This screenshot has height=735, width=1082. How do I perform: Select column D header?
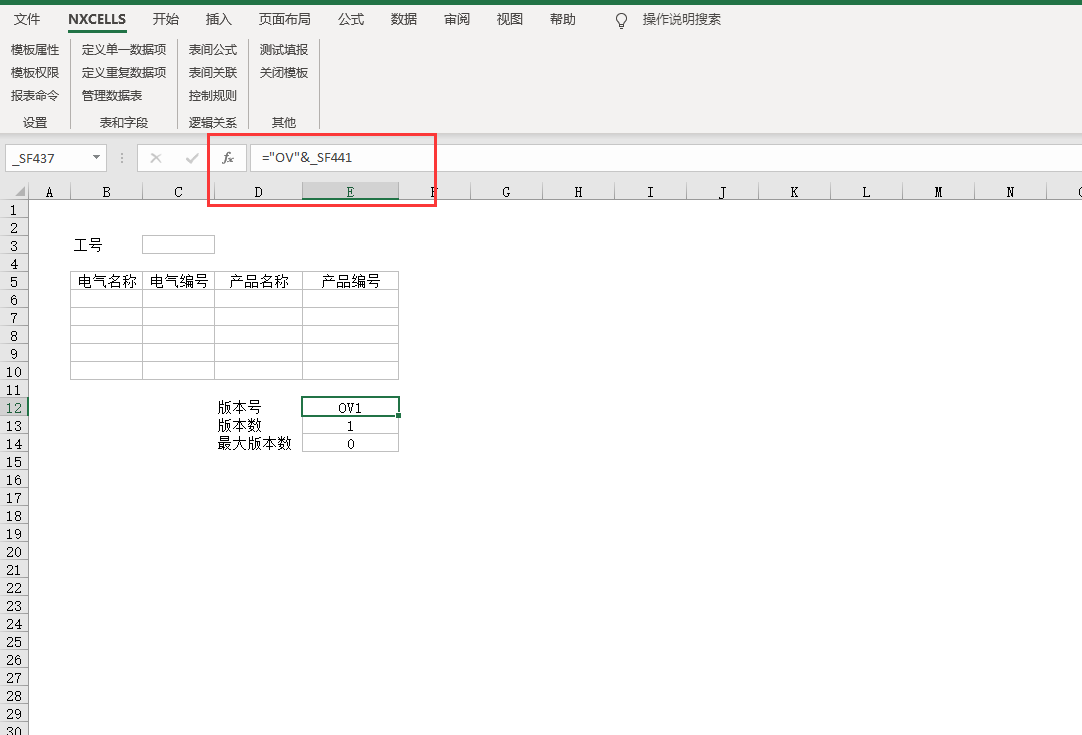click(258, 192)
